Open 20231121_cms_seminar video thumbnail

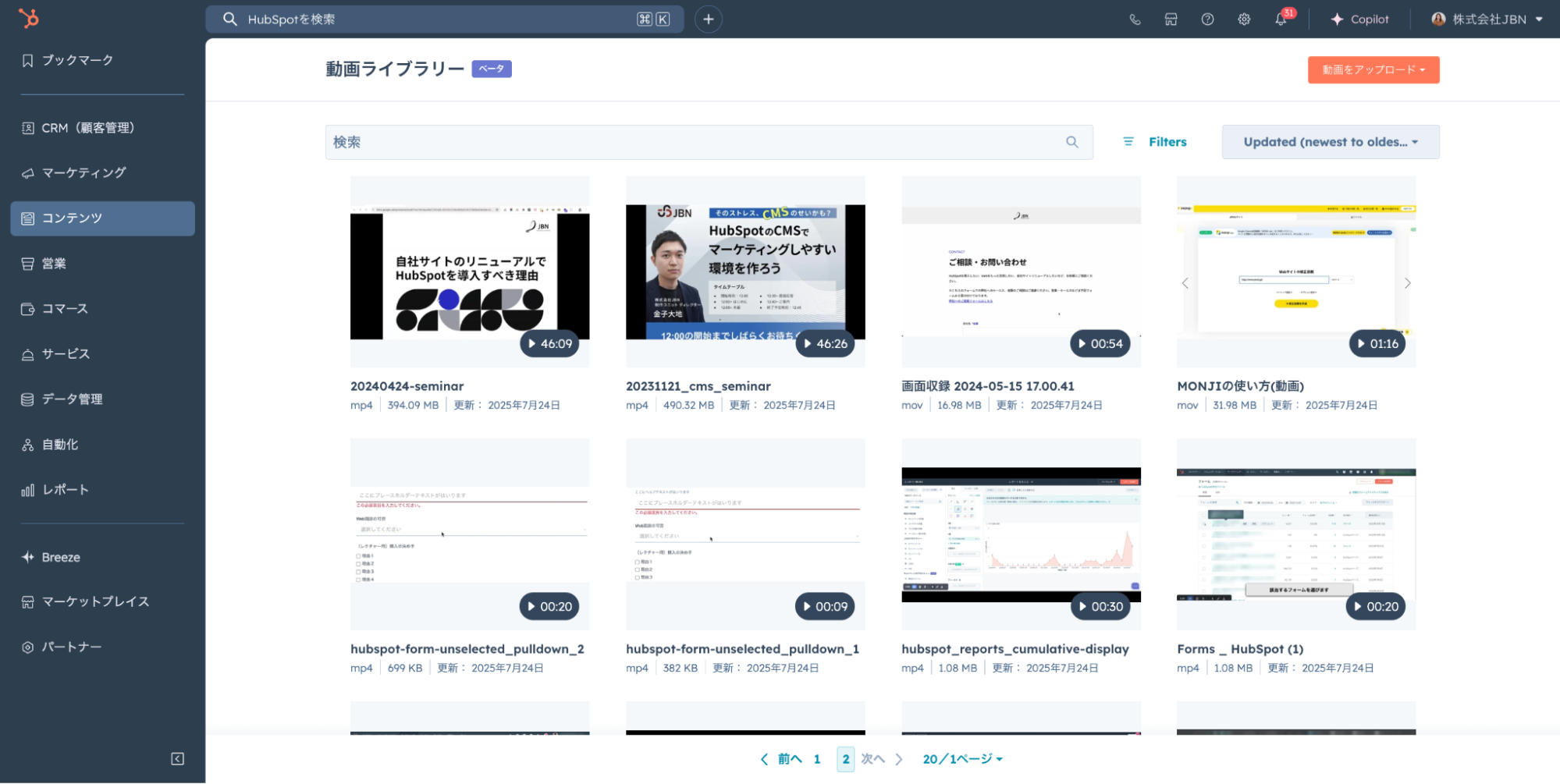[745, 271]
